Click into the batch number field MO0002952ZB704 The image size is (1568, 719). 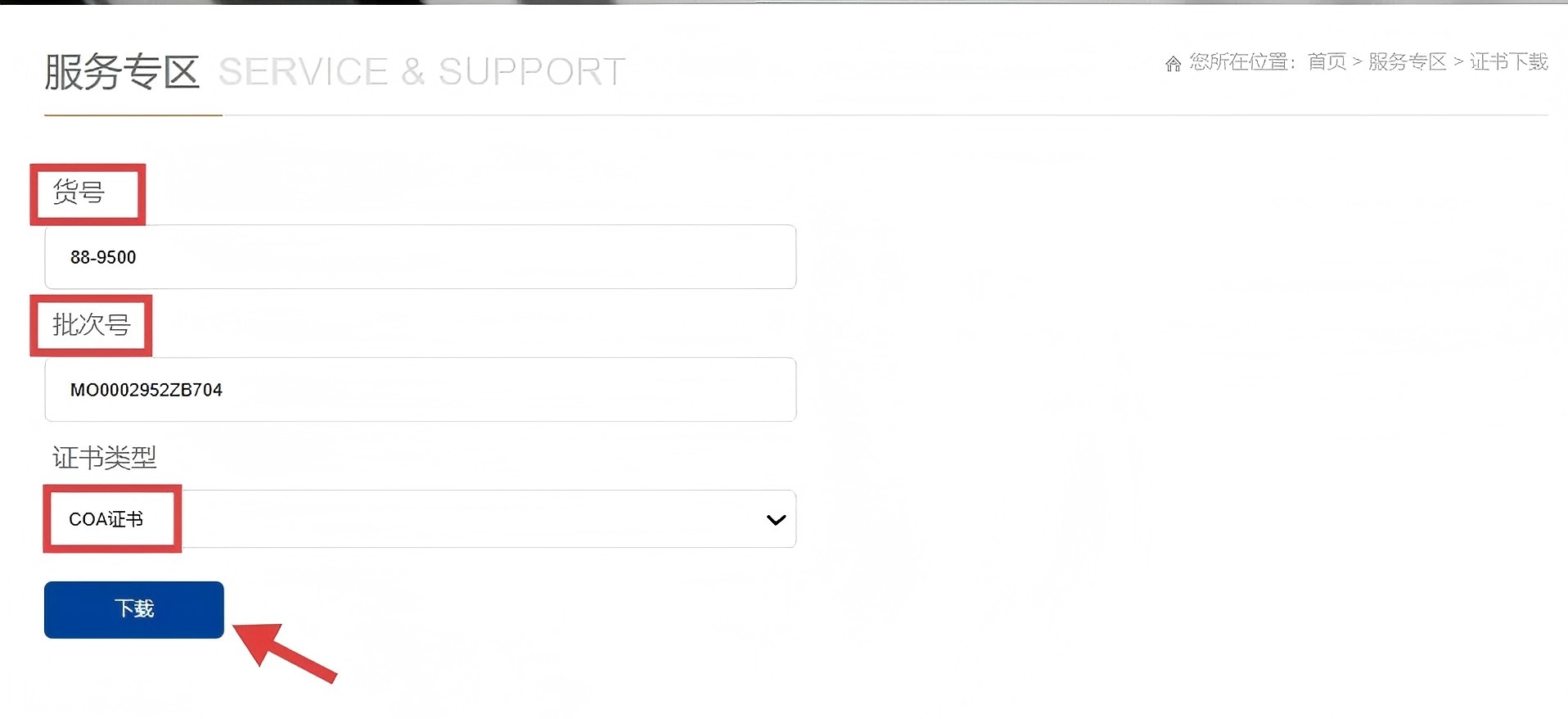[420, 390]
